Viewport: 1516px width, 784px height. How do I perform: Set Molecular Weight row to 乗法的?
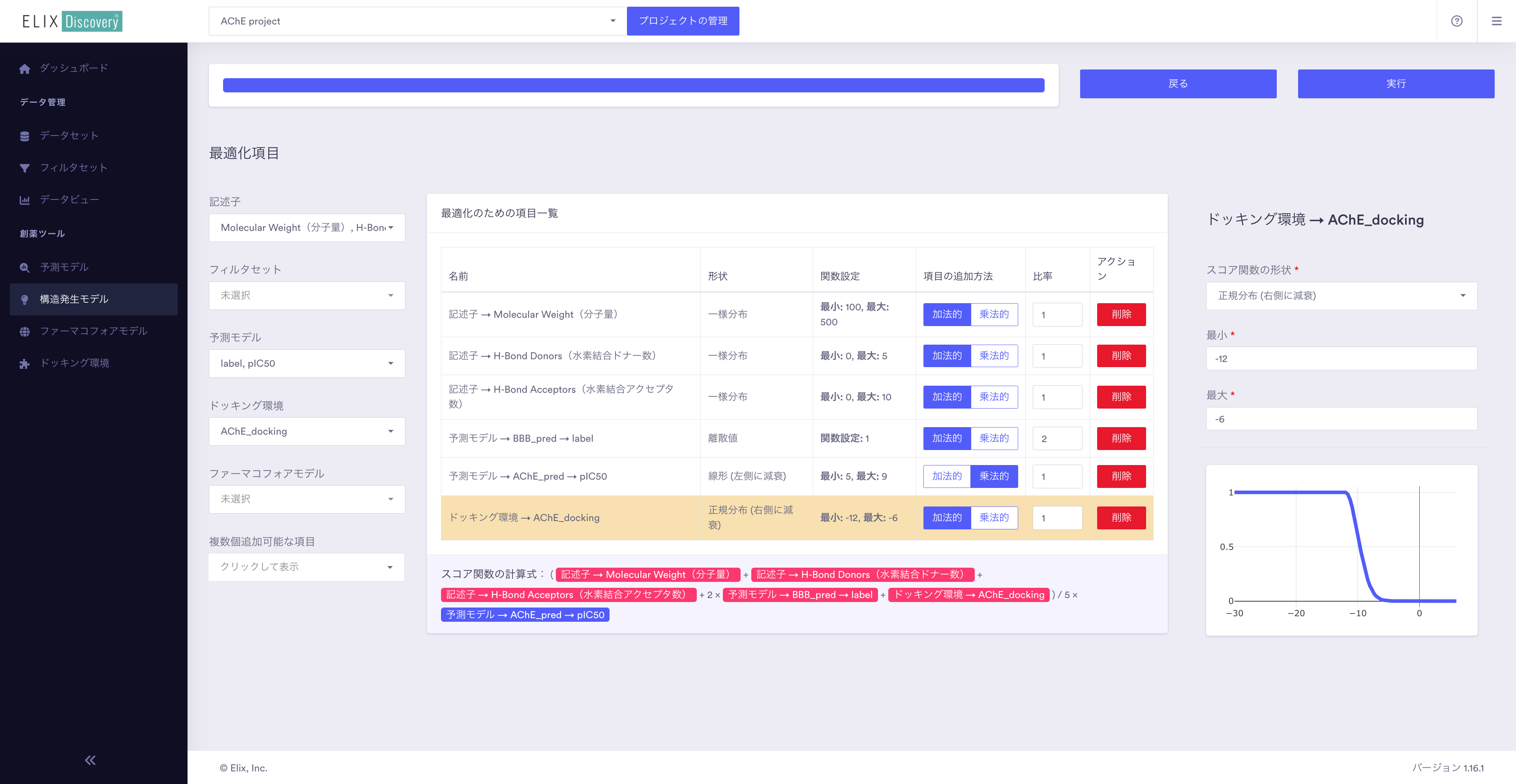coord(994,314)
